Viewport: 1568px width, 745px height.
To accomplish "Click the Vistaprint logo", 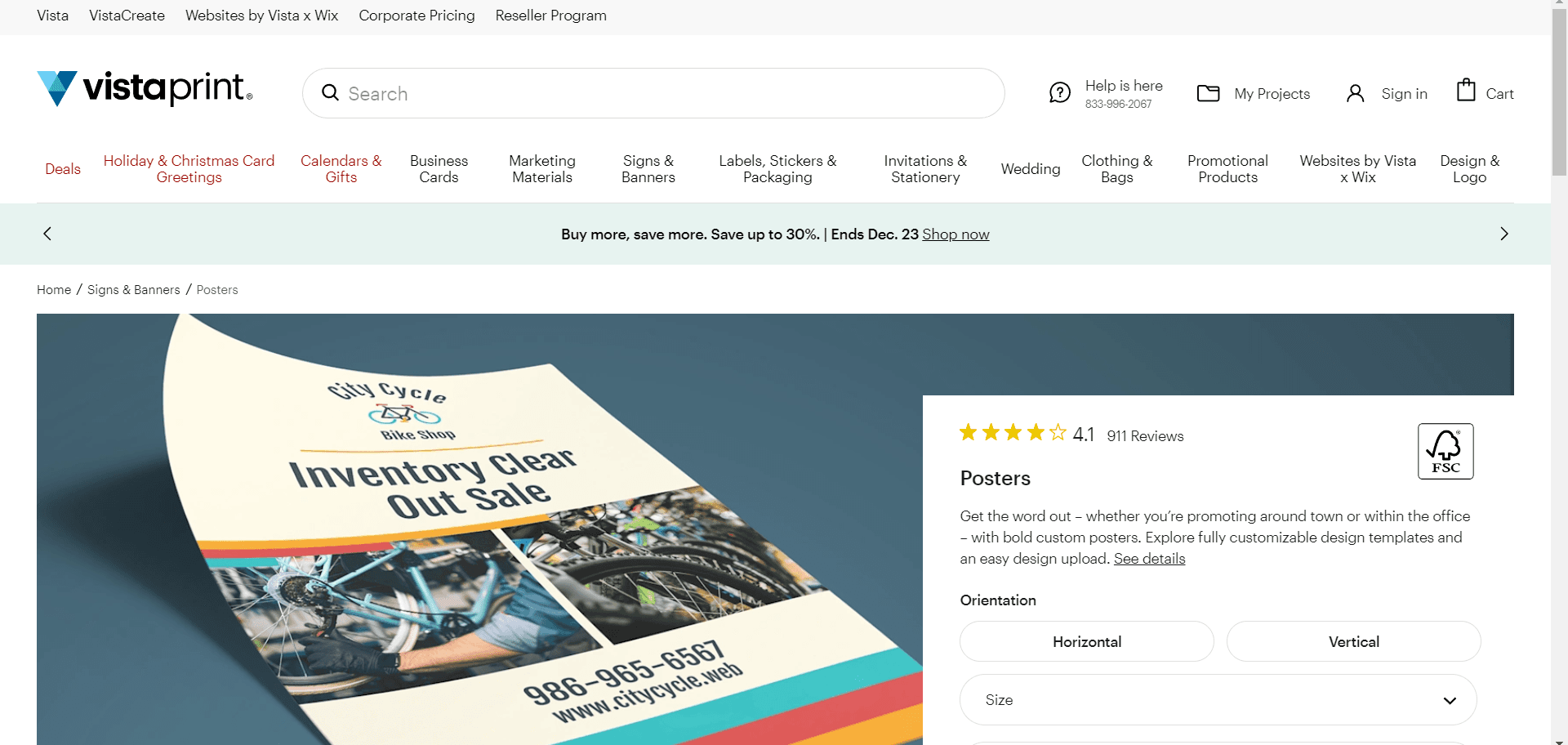I will click(145, 88).
